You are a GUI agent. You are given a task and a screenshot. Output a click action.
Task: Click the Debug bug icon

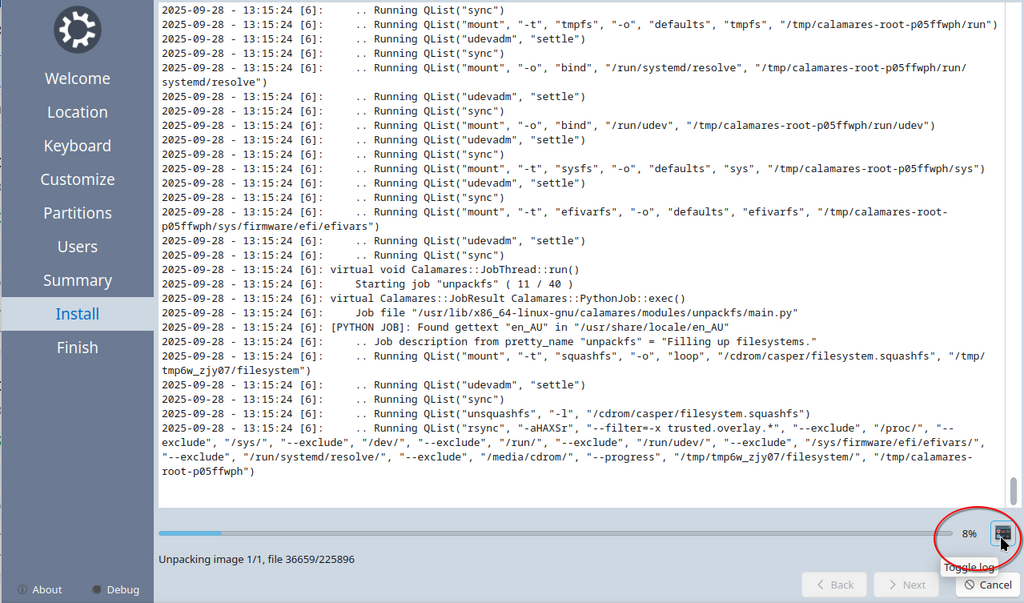[97, 589]
